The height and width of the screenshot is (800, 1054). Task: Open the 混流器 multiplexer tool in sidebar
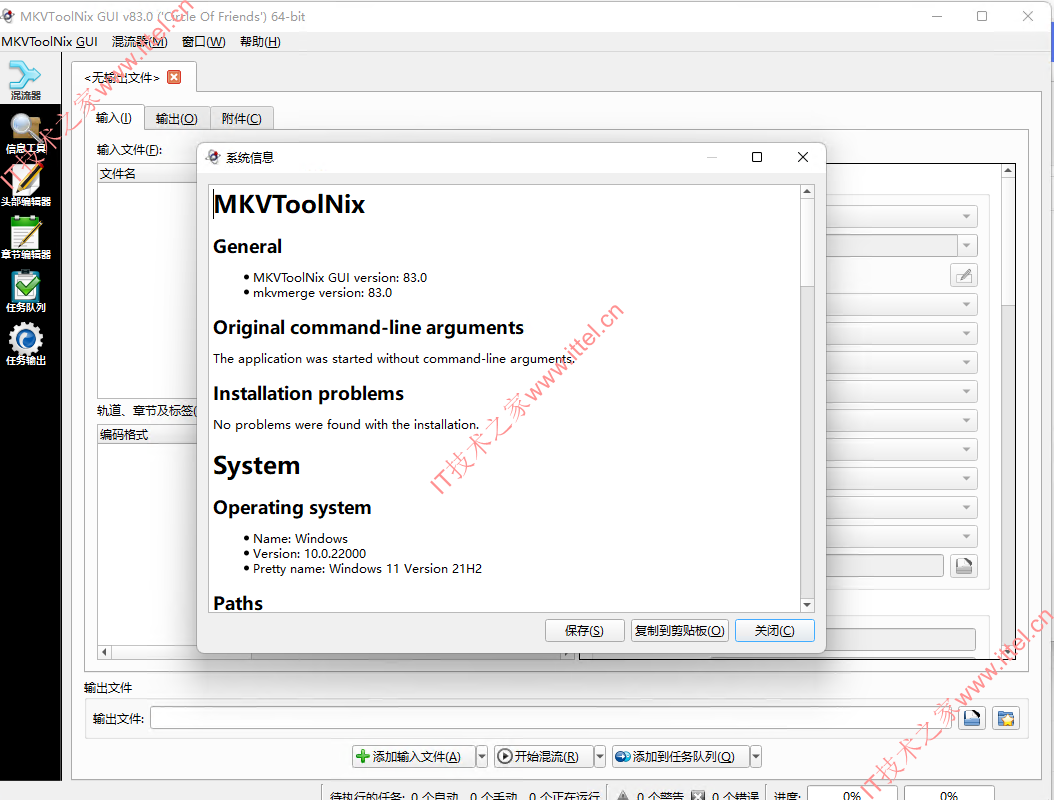click(x=26, y=80)
